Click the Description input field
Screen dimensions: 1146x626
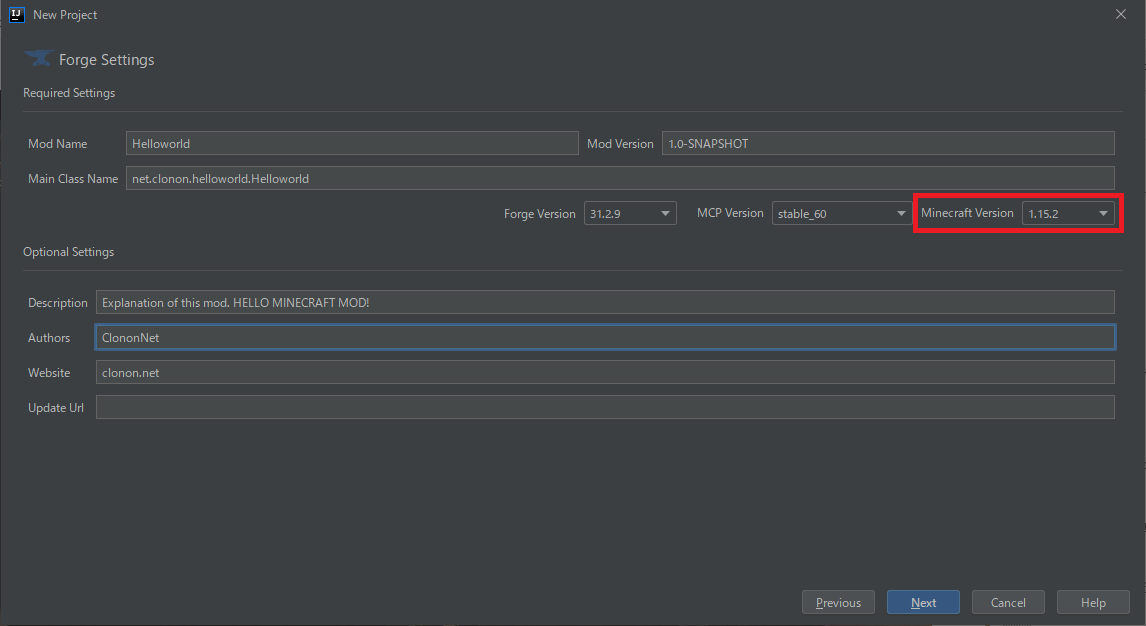[x=605, y=302]
